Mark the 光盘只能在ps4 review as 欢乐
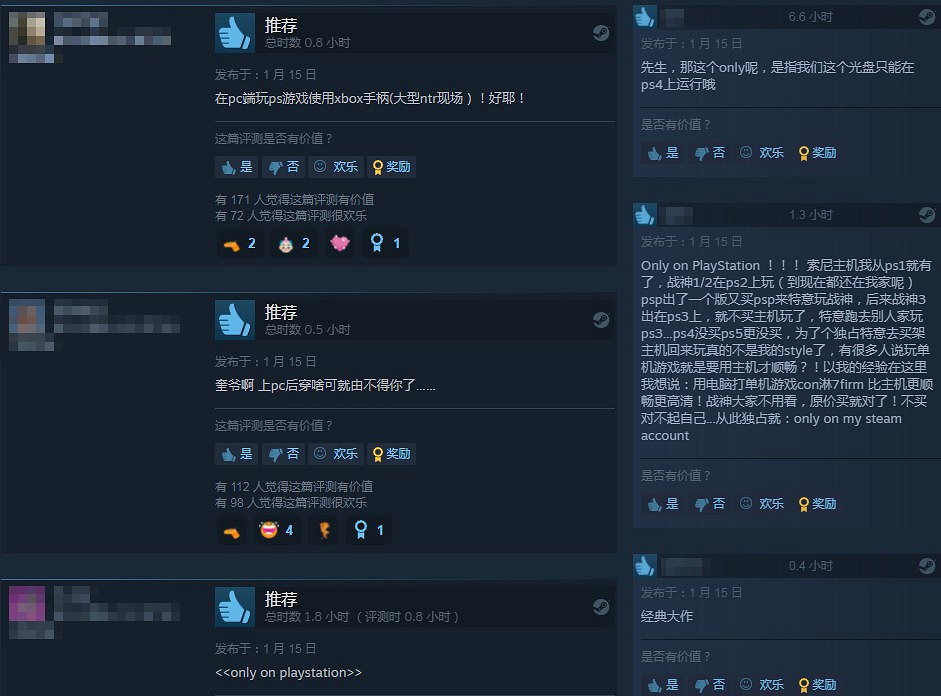Screen dimensions: 941x696 pos(762,153)
